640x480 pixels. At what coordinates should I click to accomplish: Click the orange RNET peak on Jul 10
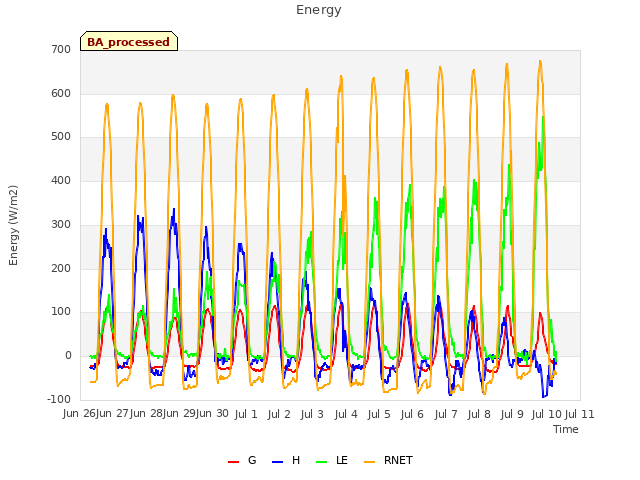tap(540, 62)
